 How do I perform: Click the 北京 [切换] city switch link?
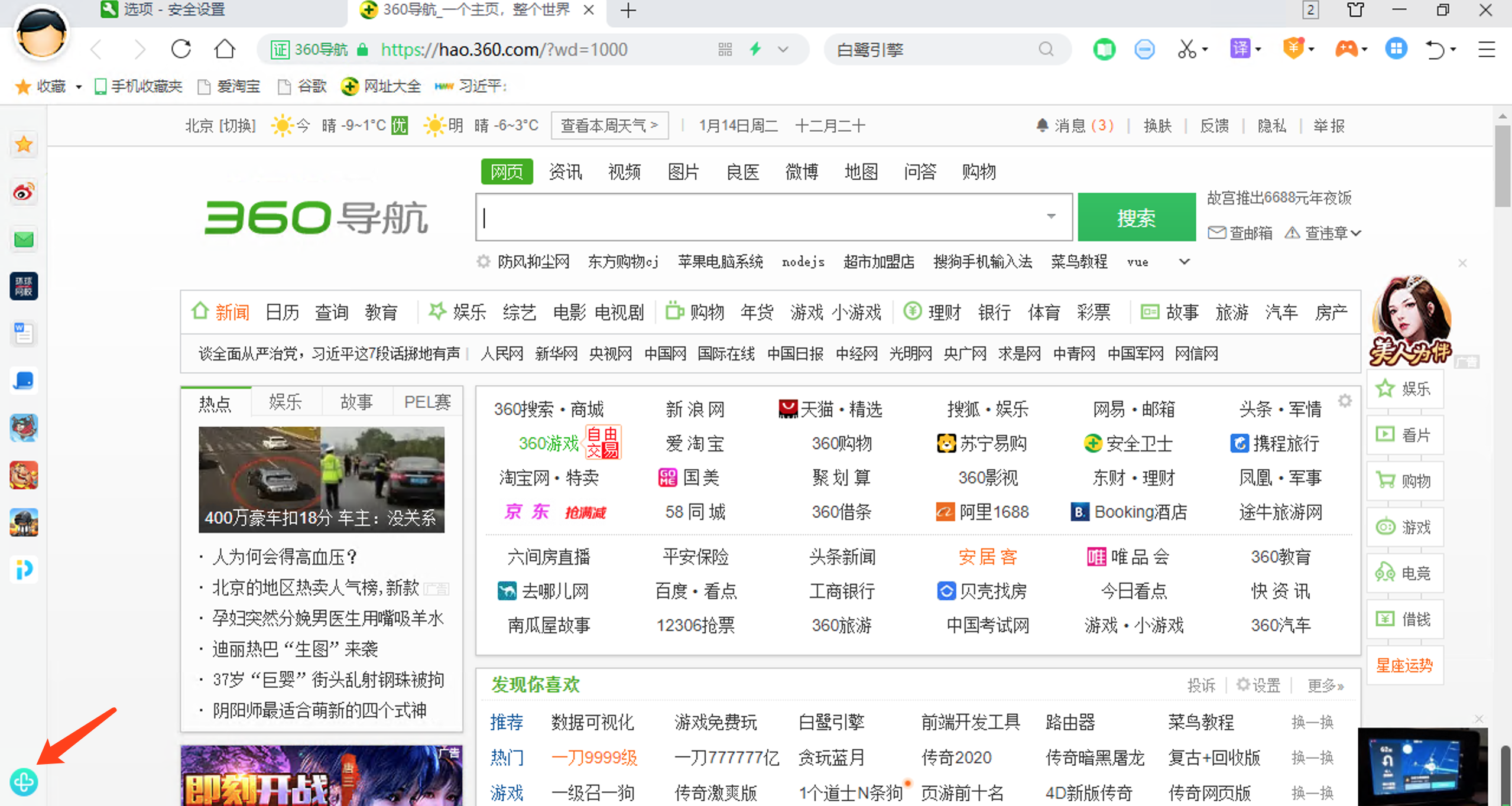pos(220,125)
